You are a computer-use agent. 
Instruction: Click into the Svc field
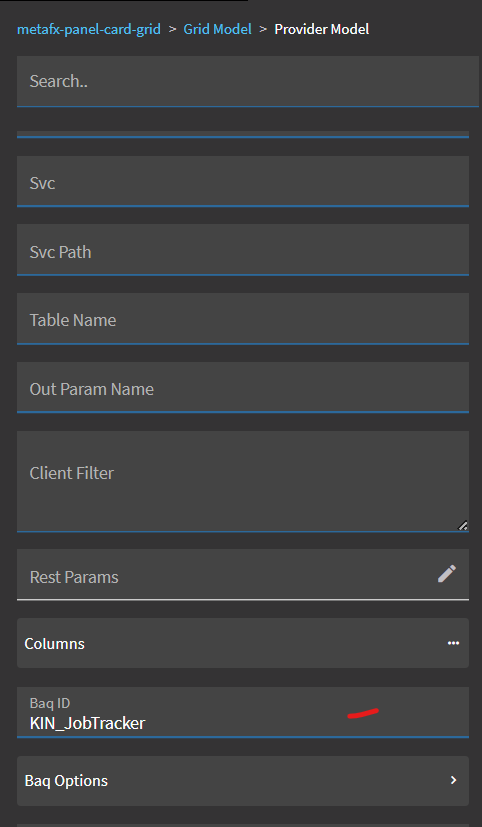coord(243,181)
